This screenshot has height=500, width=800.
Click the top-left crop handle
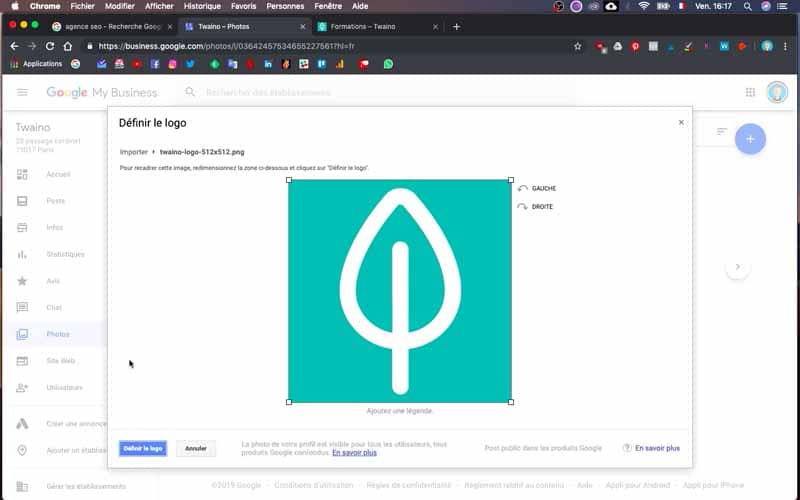click(289, 180)
